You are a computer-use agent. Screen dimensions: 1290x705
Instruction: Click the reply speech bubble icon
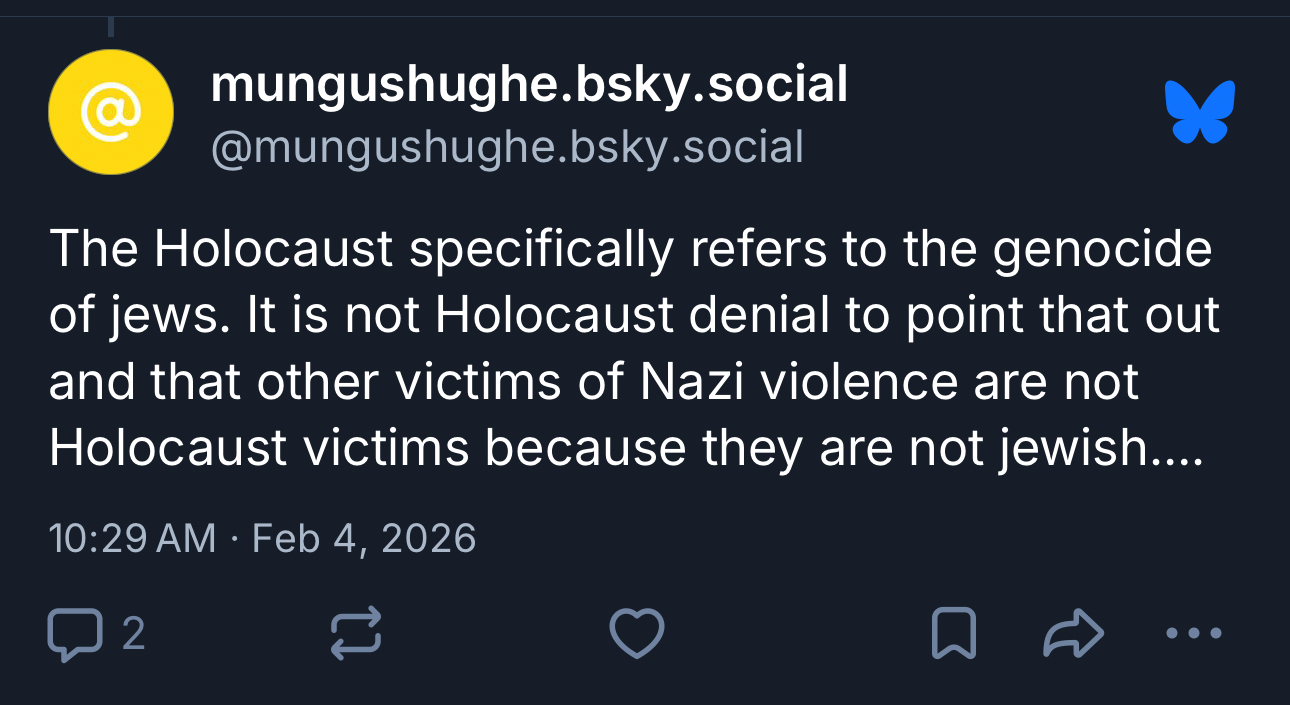pyautogui.click(x=75, y=634)
